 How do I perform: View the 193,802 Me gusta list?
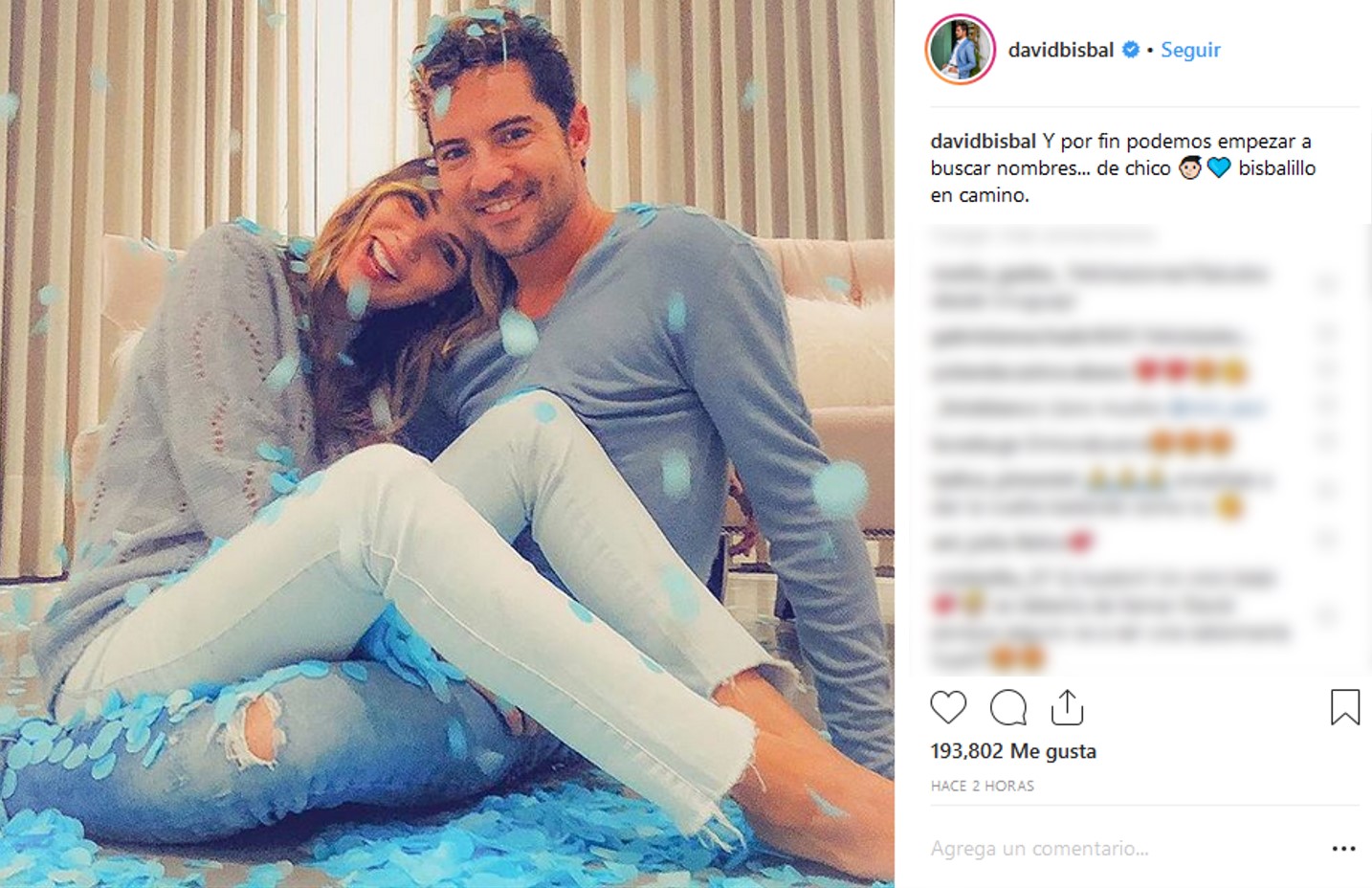click(1013, 751)
